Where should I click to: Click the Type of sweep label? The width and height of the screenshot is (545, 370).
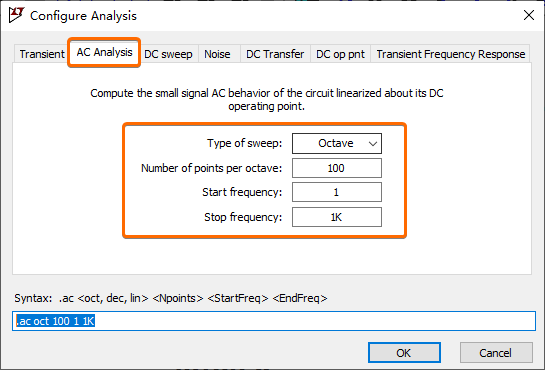(245, 143)
